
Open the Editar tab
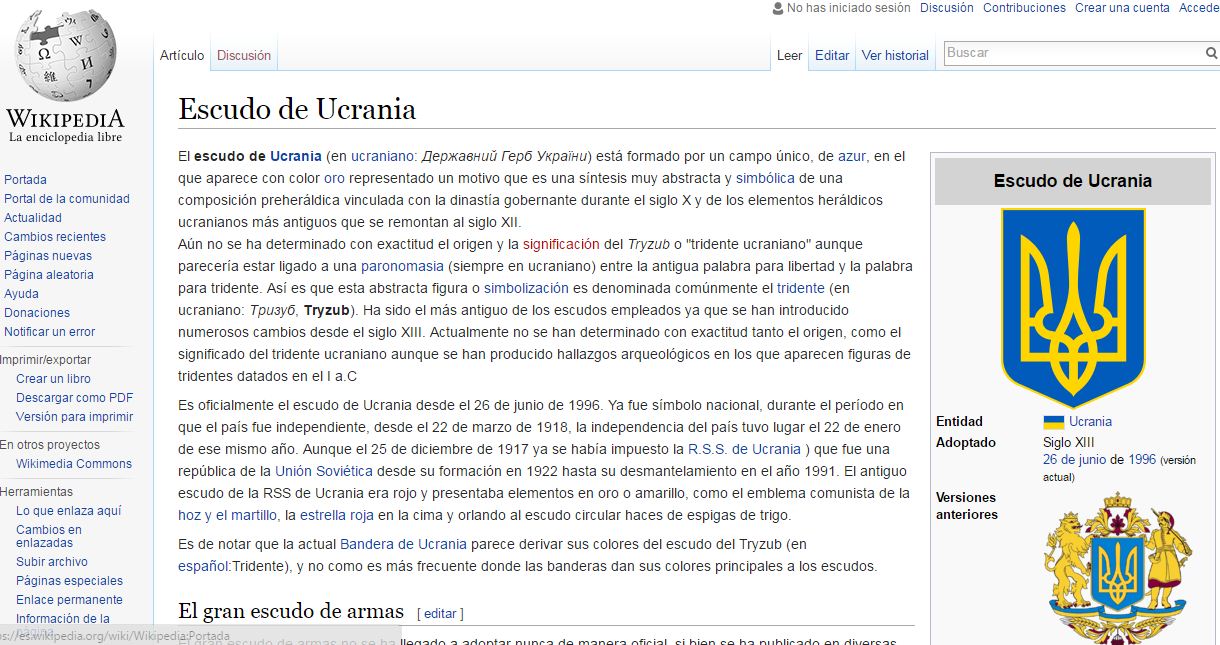(832, 56)
